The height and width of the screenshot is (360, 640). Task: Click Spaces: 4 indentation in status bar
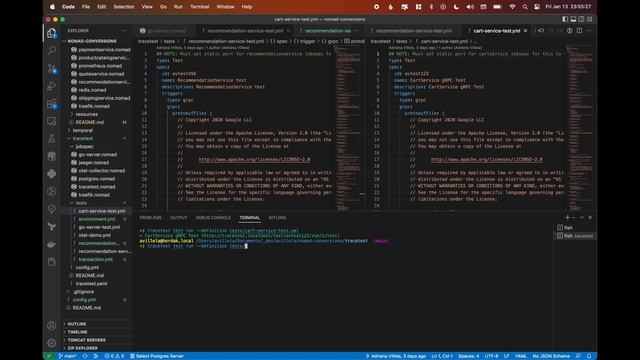pos(468,356)
